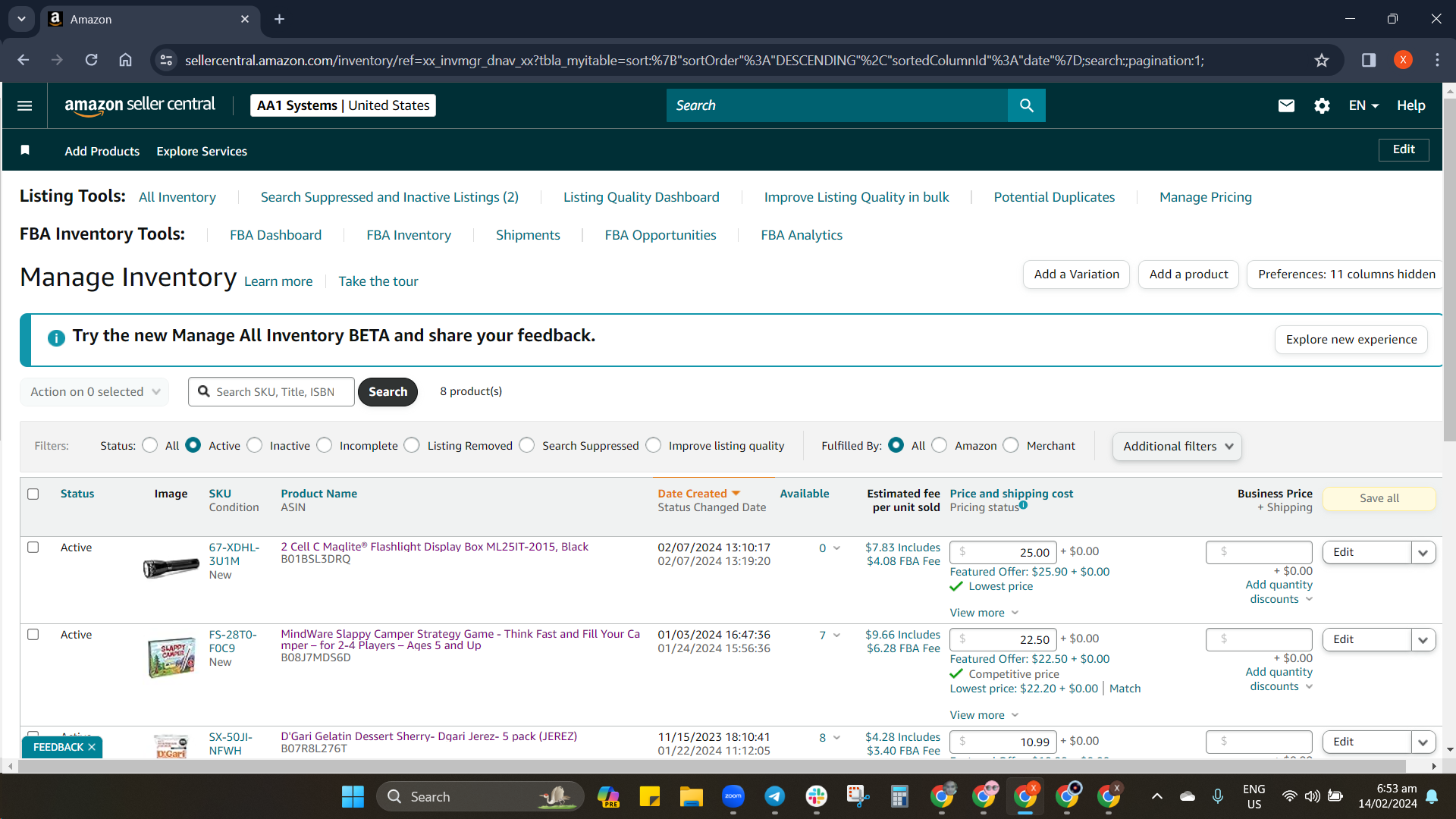Click the Pricing status info icon
Viewport: 1456px width, 819px height.
coord(1023,505)
